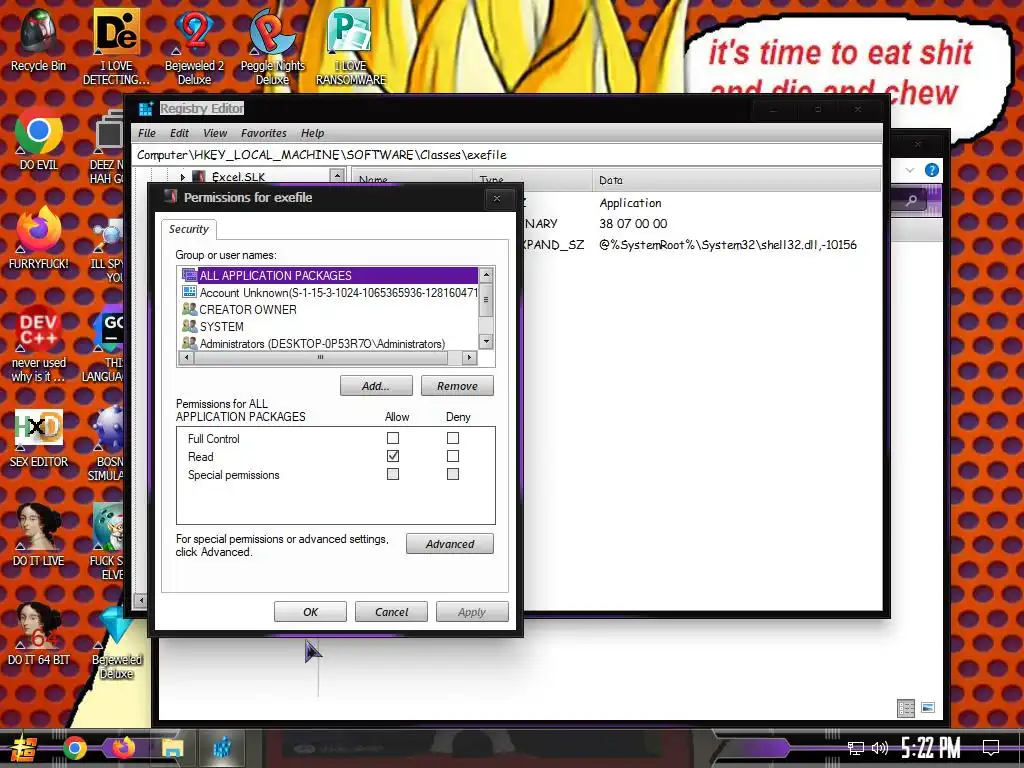Click the registry address bar path
Image resolution: width=1024 pixels, height=768 pixels.
click(321, 155)
